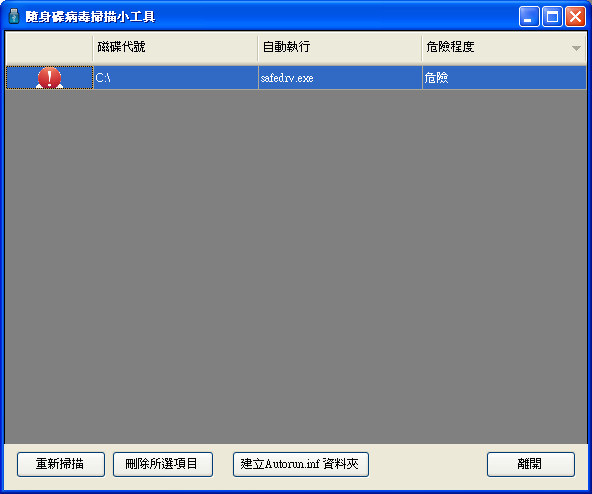Click the 隨身碟病毒掃描小工具 title bar text
Screen dimensions: 592x494
(x=90, y=17)
